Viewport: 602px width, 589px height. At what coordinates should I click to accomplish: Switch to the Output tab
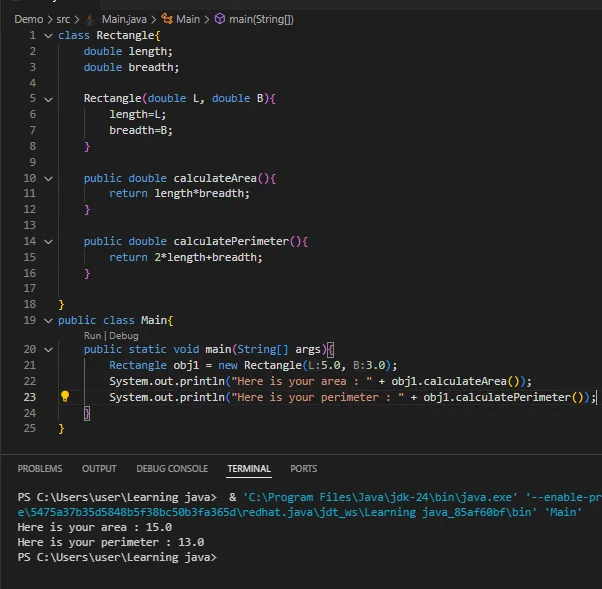point(99,468)
